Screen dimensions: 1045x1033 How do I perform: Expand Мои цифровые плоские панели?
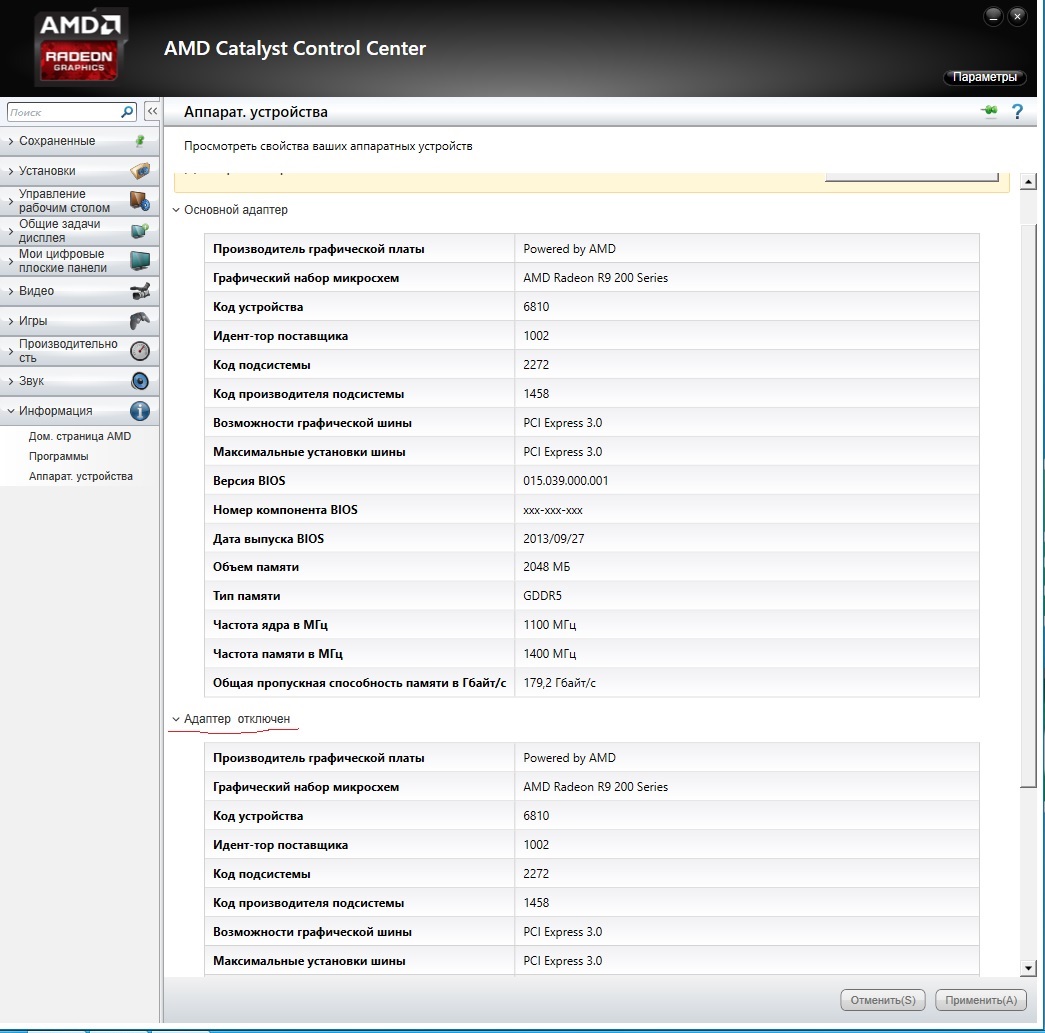tap(10, 261)
